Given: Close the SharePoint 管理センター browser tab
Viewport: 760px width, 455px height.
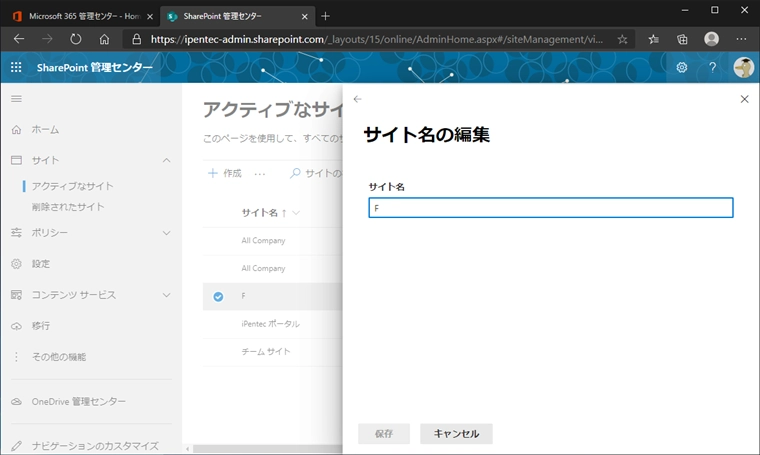Looking at the screenshot, I should [x=304, y=16].
